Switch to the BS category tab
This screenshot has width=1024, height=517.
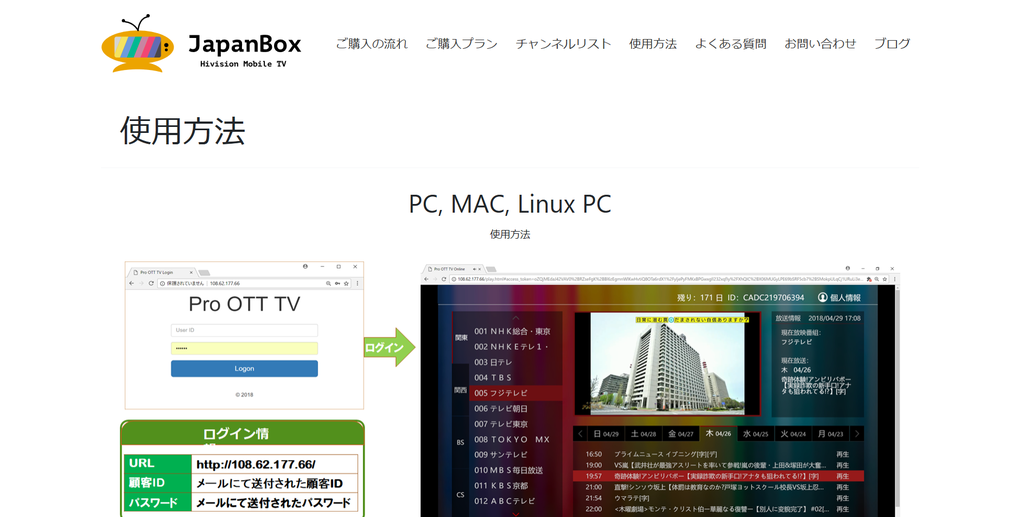tap(461, 442)
